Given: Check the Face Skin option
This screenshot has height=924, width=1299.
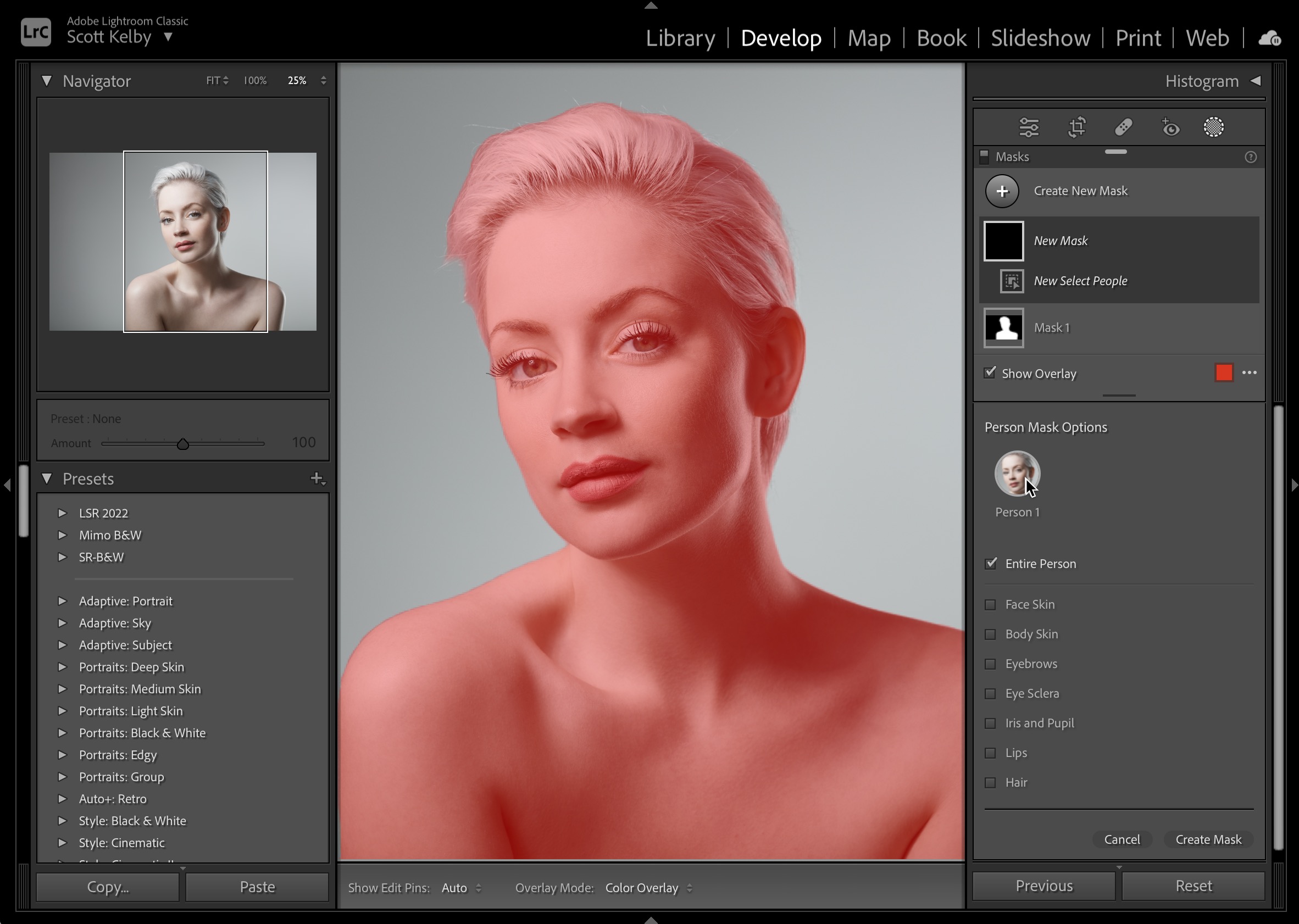Looking at the screenshot, I should [x=991, y=603].
